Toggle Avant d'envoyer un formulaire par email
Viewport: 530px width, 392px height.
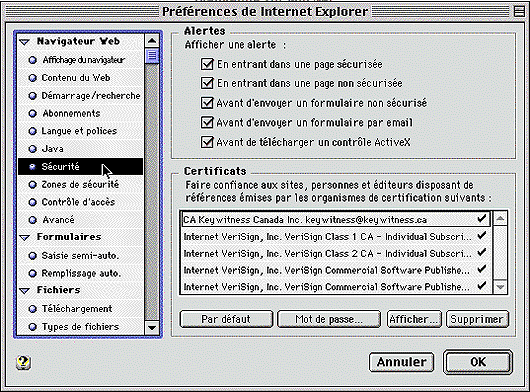click(x=207, y=122)
